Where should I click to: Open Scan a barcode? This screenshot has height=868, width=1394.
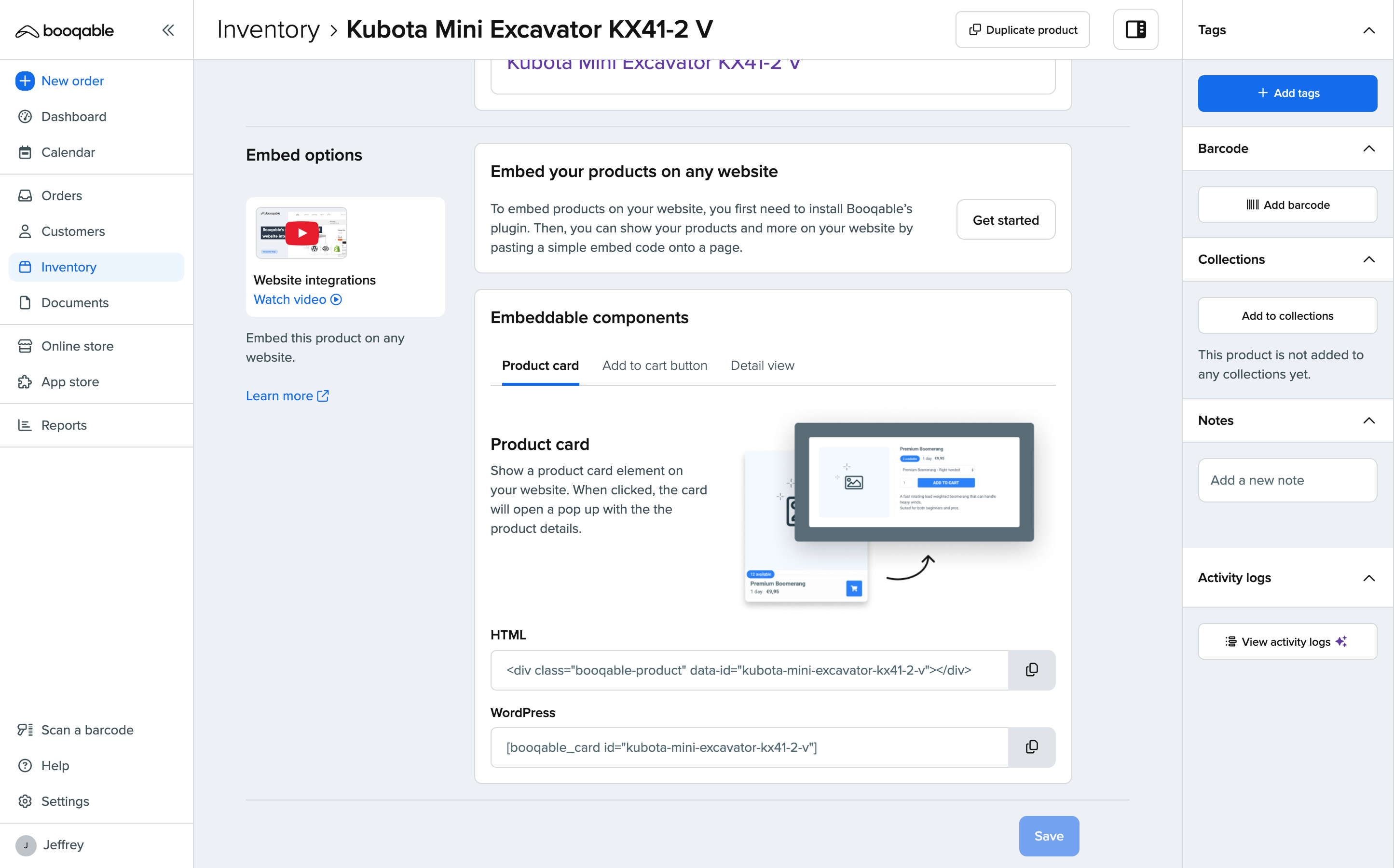point(87,730)
